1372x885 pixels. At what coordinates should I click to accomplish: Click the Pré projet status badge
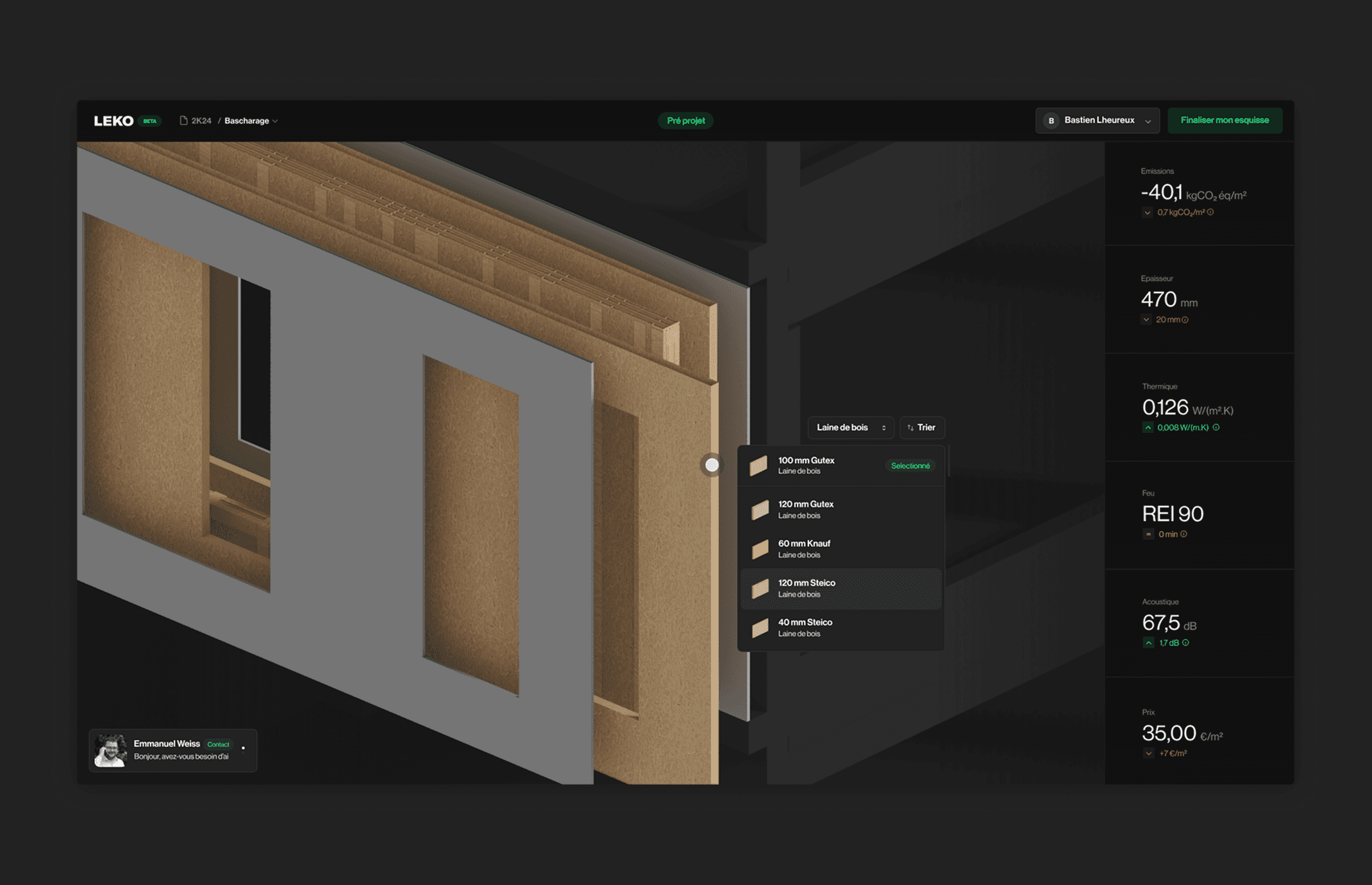[x=685, y=121]
